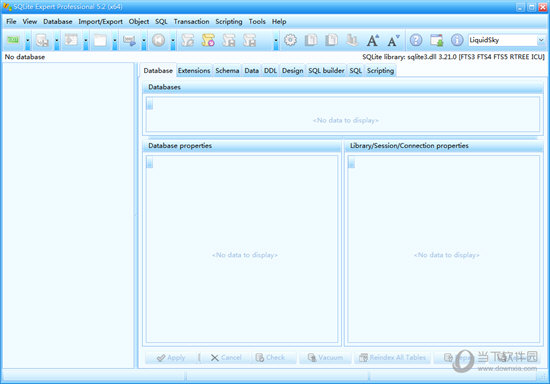550x384 pixels.
Task: Increase font size with the A up-arrow icon
Action: point(373,40)
